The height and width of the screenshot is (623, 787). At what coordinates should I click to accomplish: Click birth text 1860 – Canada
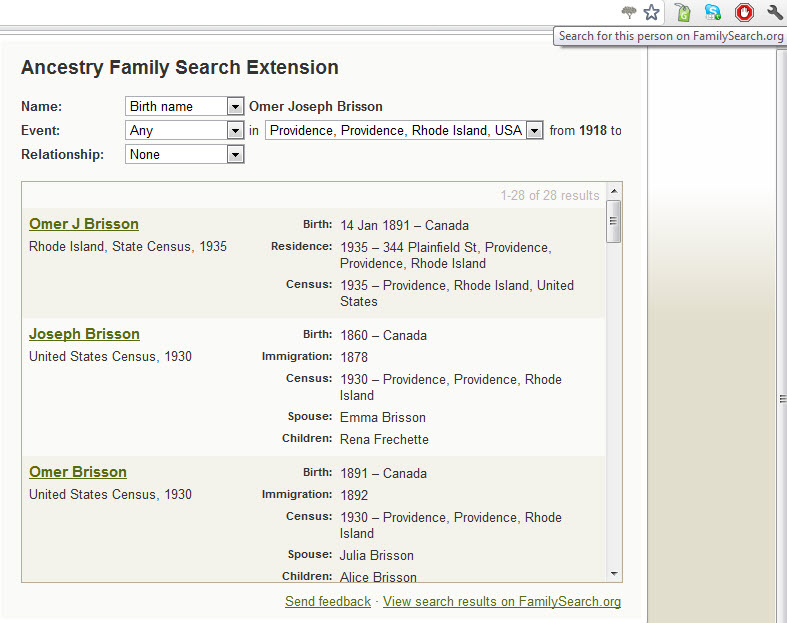tap(383, 335)
